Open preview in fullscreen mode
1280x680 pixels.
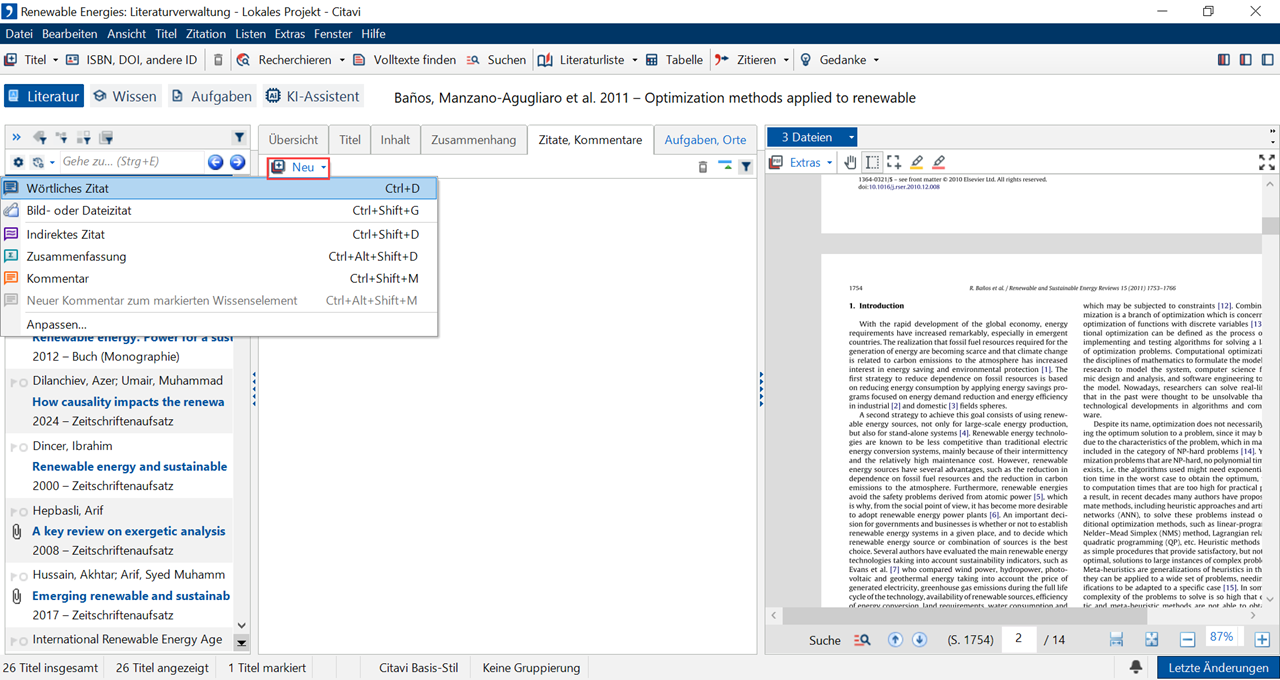point(1266,162)
